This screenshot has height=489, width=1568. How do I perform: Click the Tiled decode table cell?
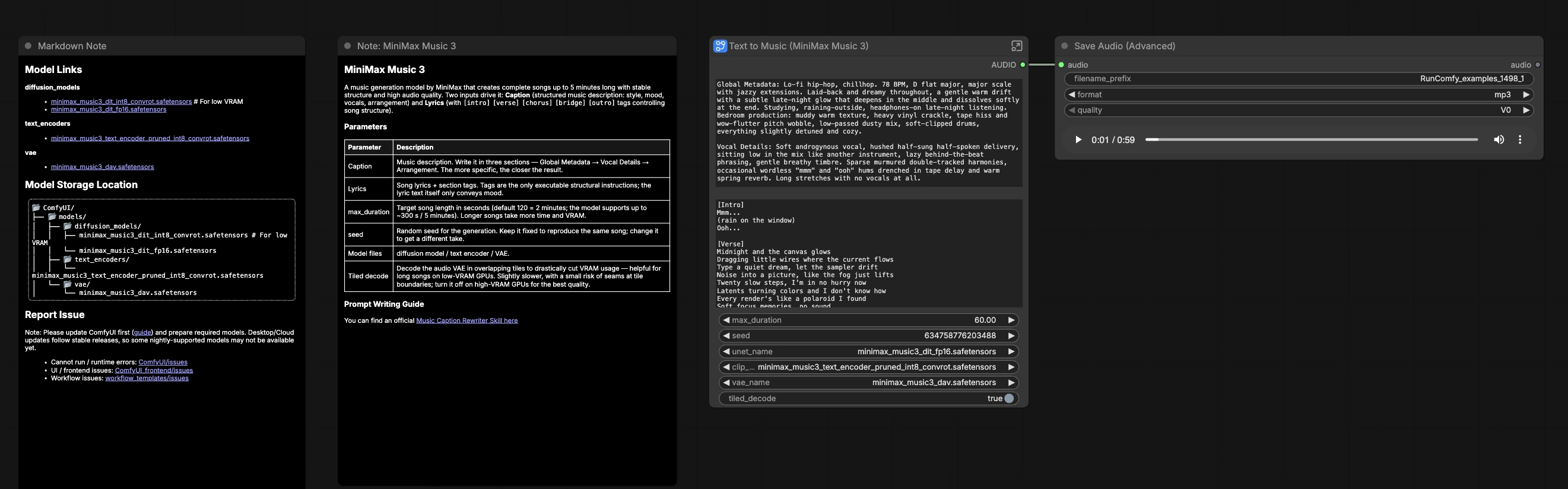tap(369, 277)
